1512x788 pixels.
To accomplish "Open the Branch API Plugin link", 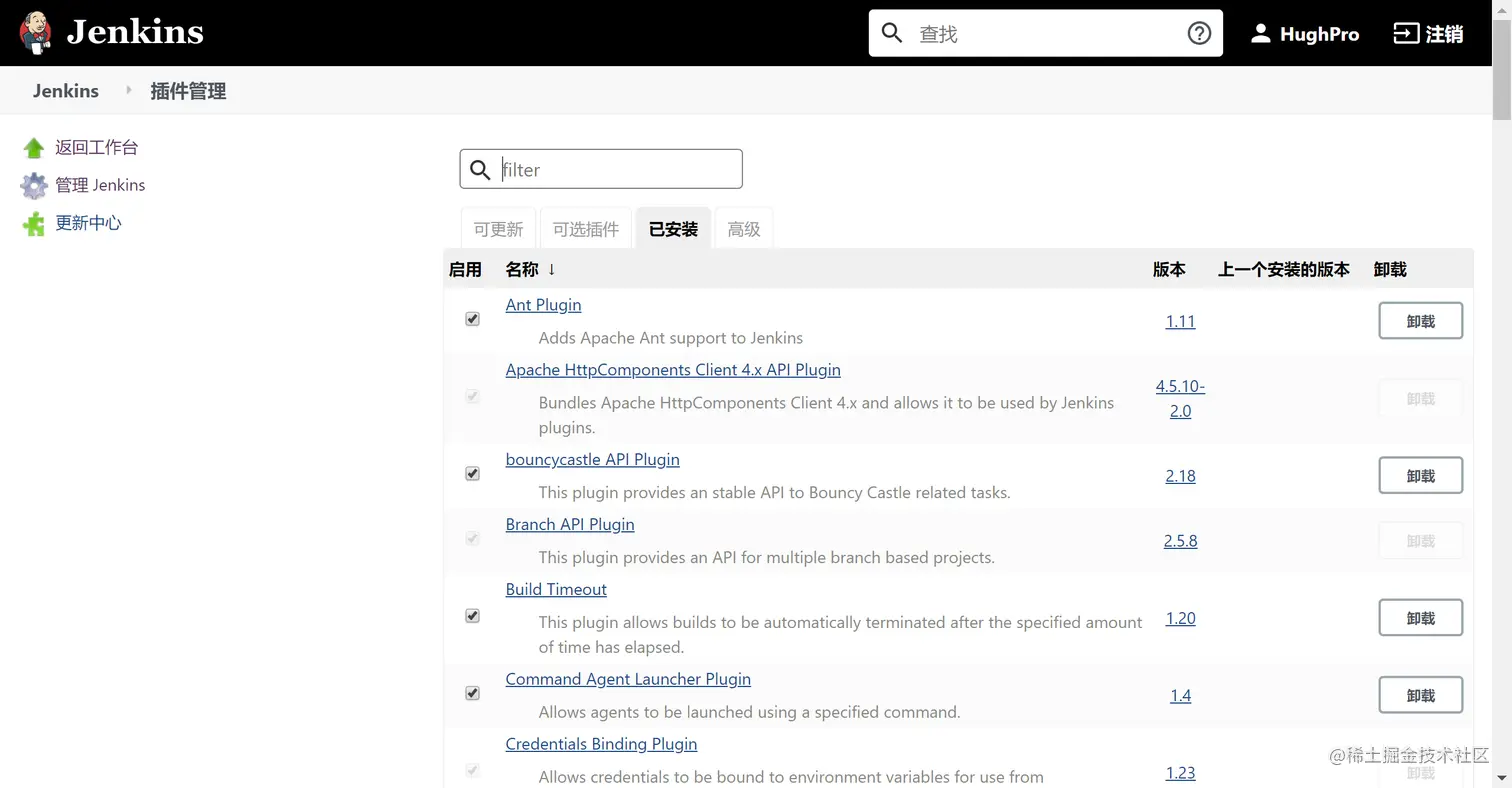I will (570, 525).
